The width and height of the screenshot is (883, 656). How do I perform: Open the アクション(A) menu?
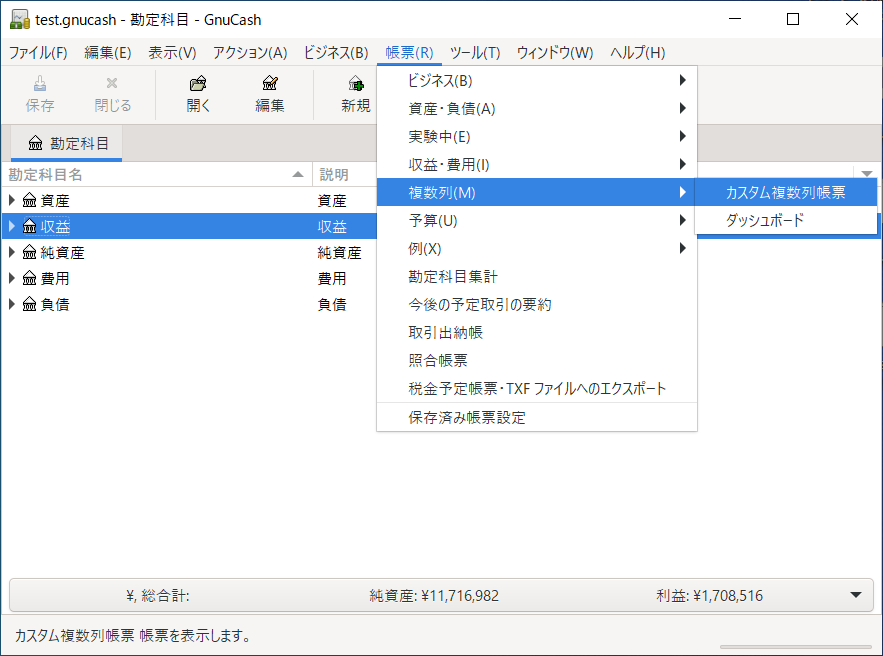250,52
